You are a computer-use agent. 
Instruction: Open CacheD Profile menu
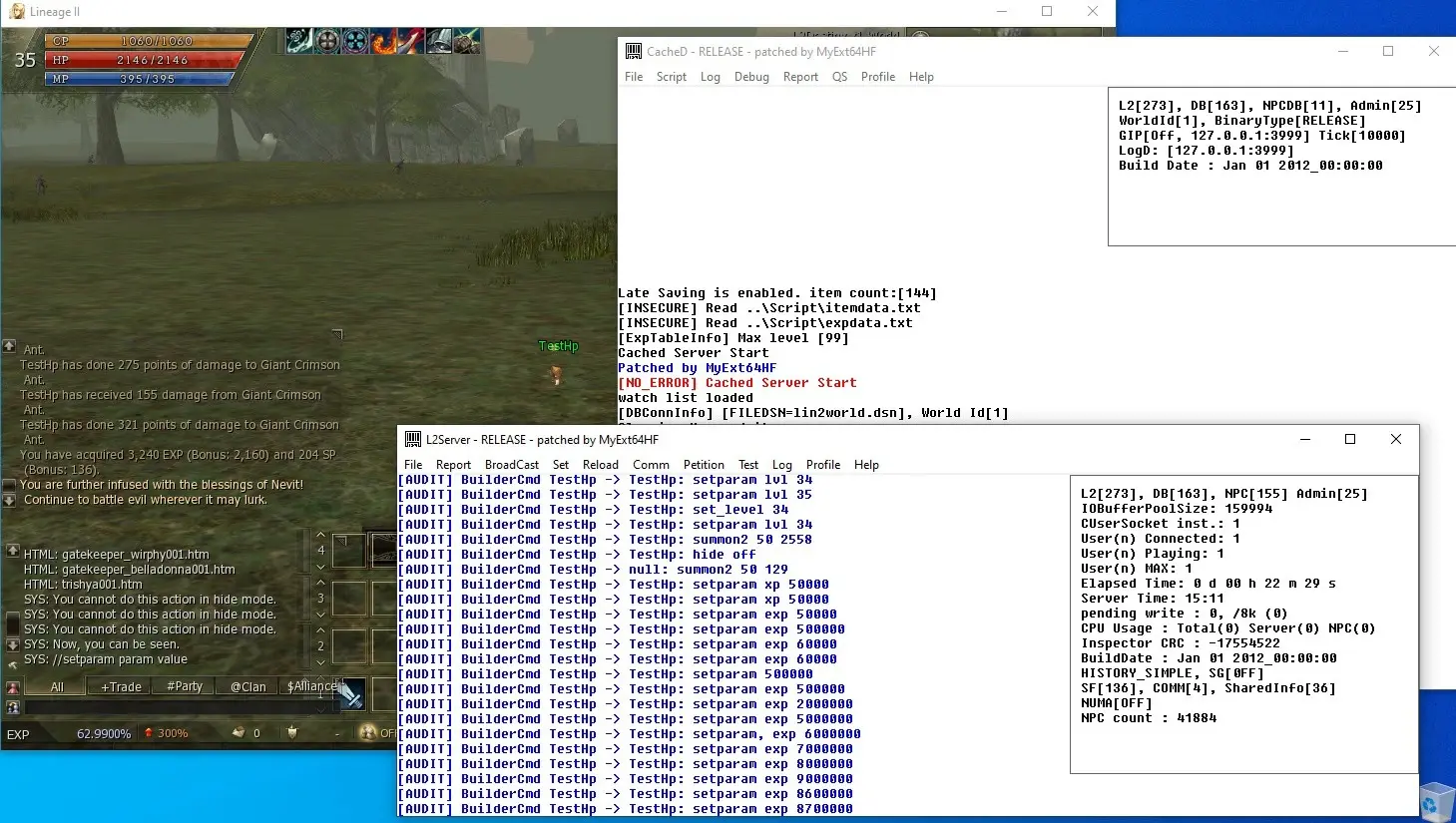point(878,77)
